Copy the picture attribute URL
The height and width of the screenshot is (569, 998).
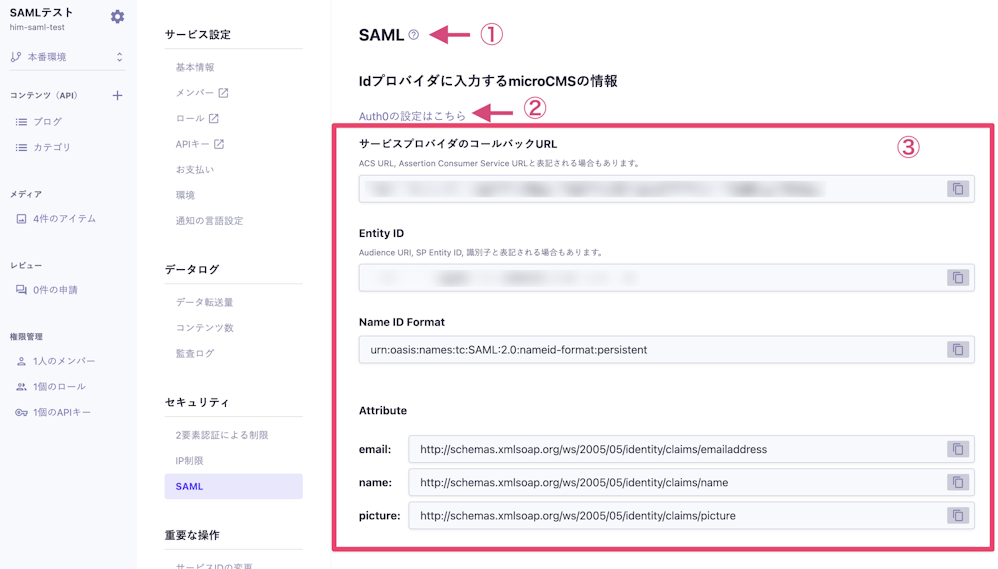pos(957,515)
